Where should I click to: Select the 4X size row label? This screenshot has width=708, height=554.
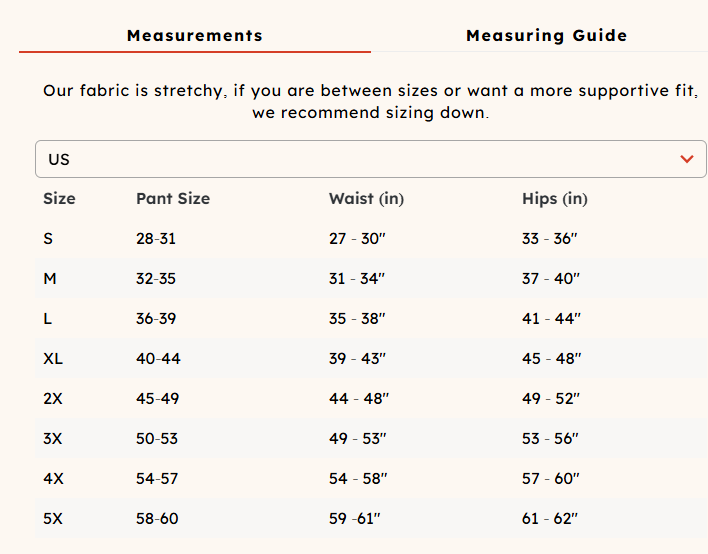(x=53, y=479)
